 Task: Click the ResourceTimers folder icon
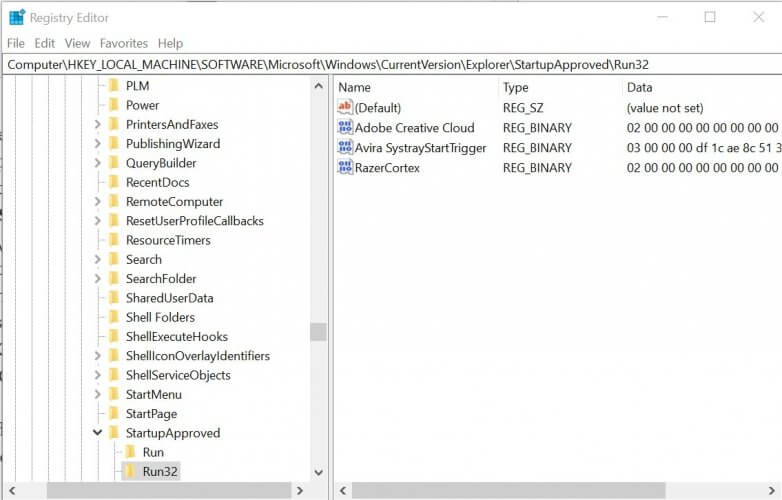pos(114,240)
